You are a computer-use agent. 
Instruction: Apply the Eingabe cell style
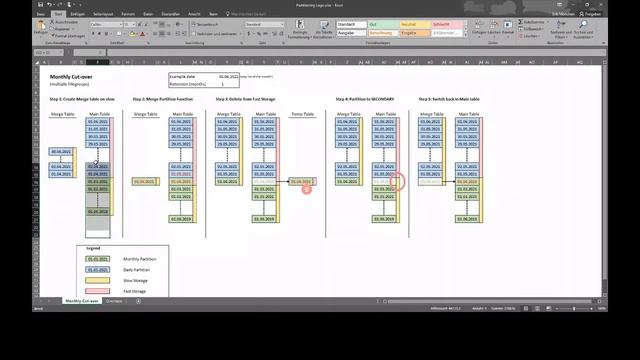pyautogui.click(x=415, y=33)
